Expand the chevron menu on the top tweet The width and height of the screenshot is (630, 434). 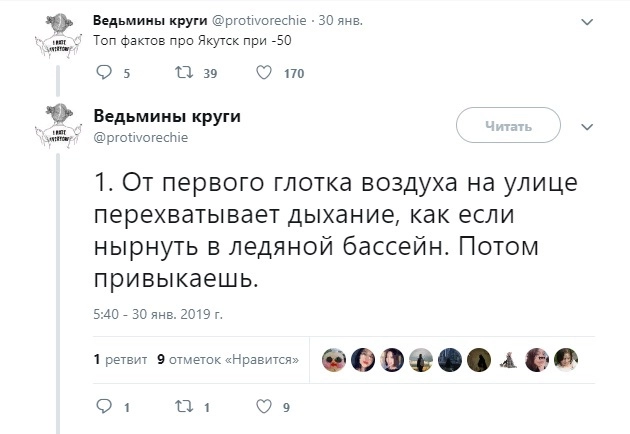click(x=586, y=20)
